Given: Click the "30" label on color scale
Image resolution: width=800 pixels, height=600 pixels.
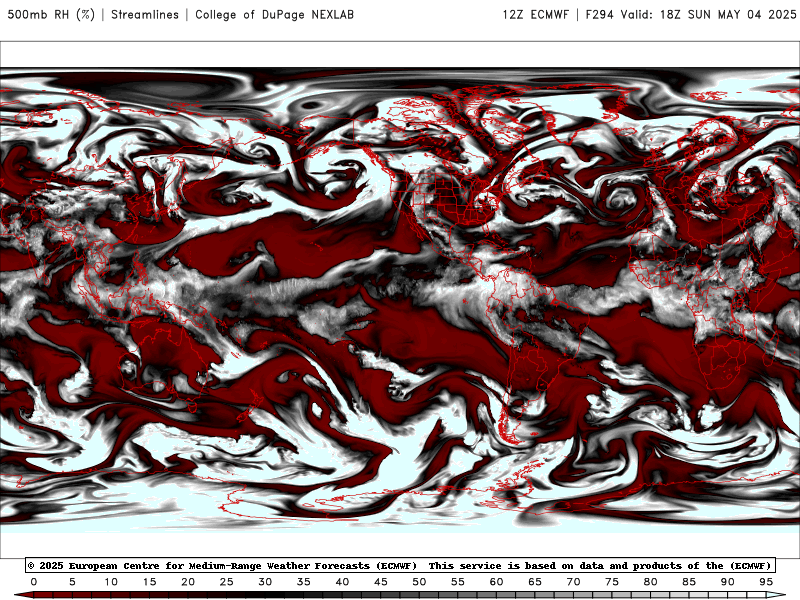Looking at the screenshot, I should (265, 582).
